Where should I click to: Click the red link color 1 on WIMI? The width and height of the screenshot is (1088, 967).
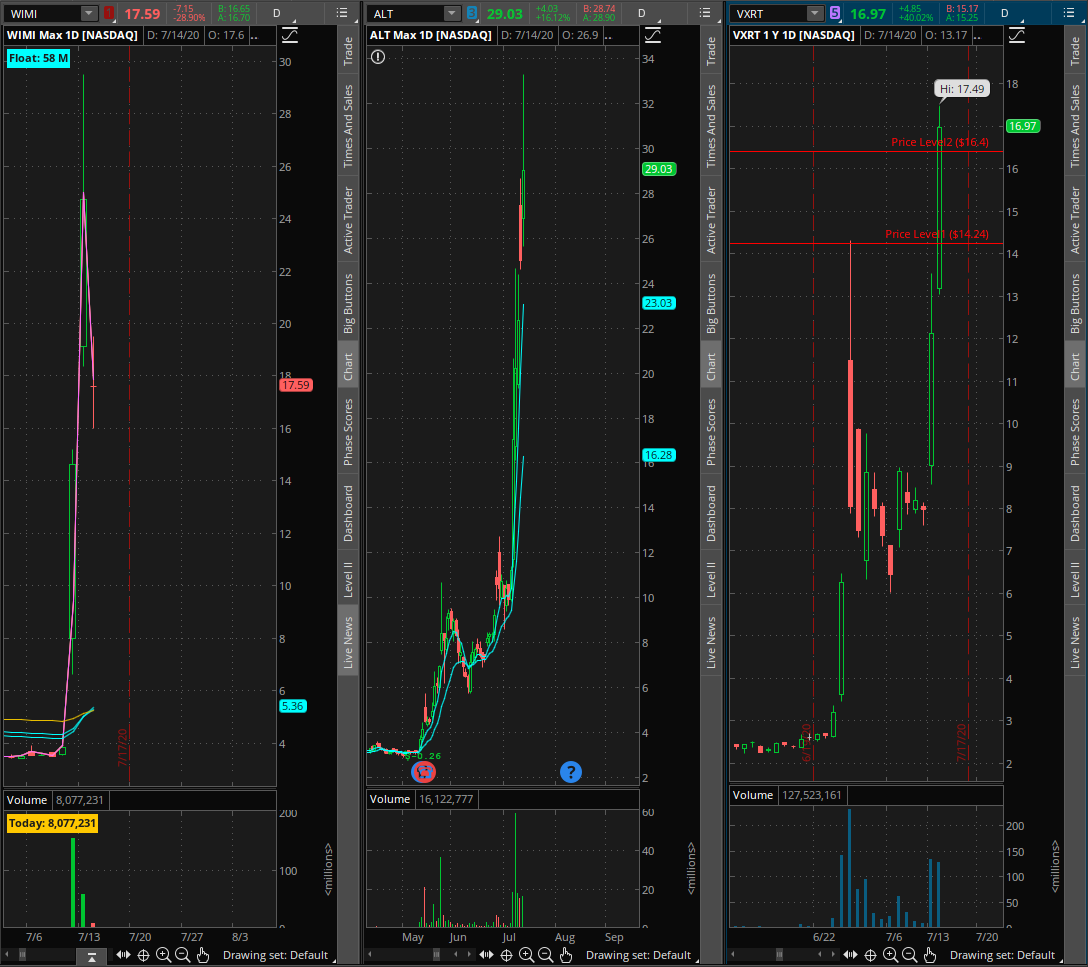pos(109,13)
